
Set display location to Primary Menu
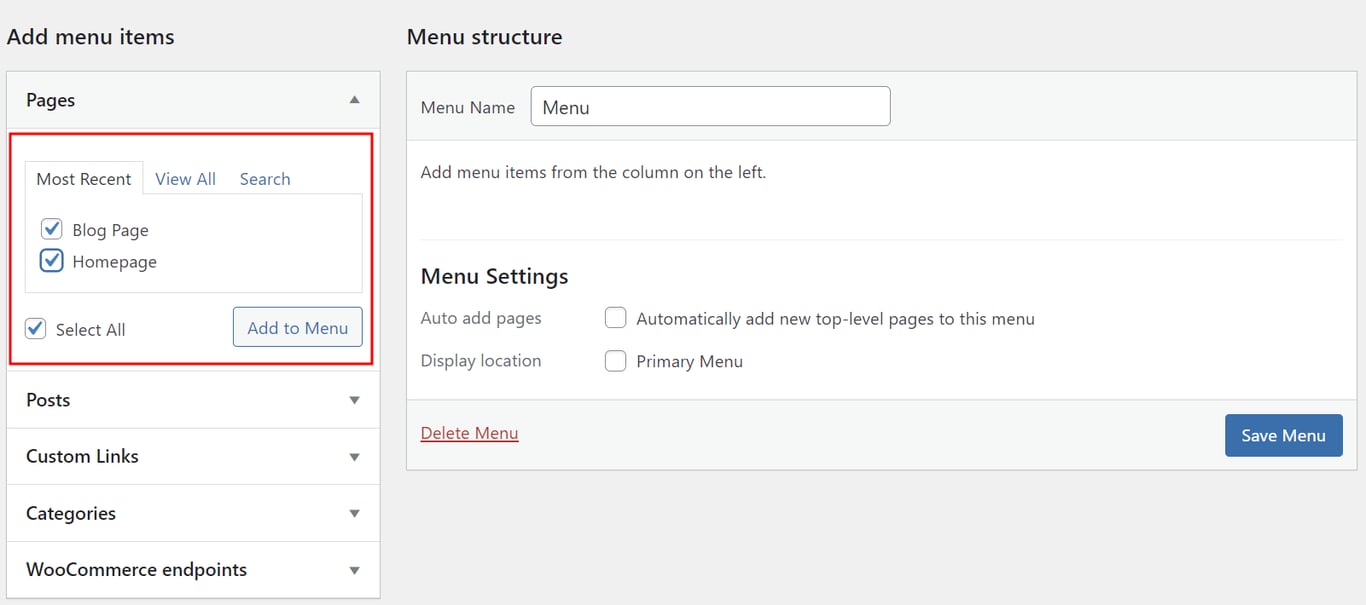pyautogui.click(x=615, y=360)
